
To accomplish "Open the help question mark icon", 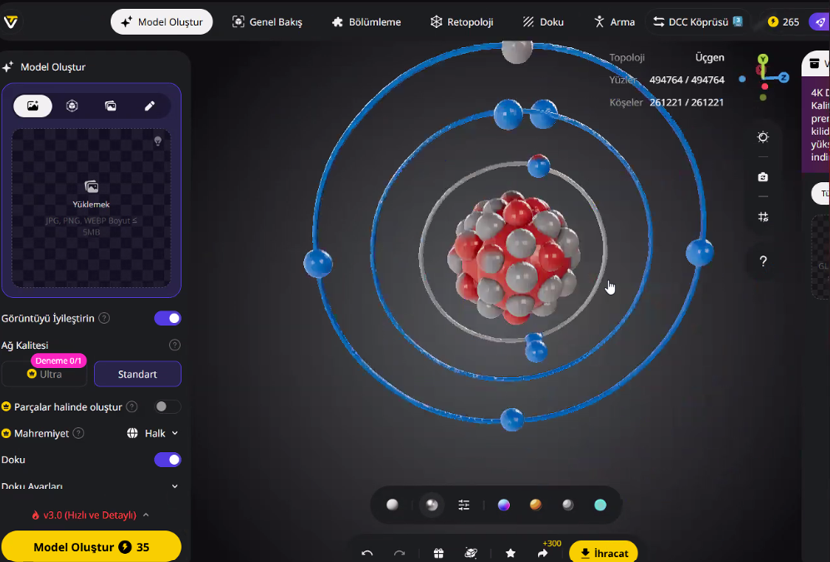I will (763, 261).
